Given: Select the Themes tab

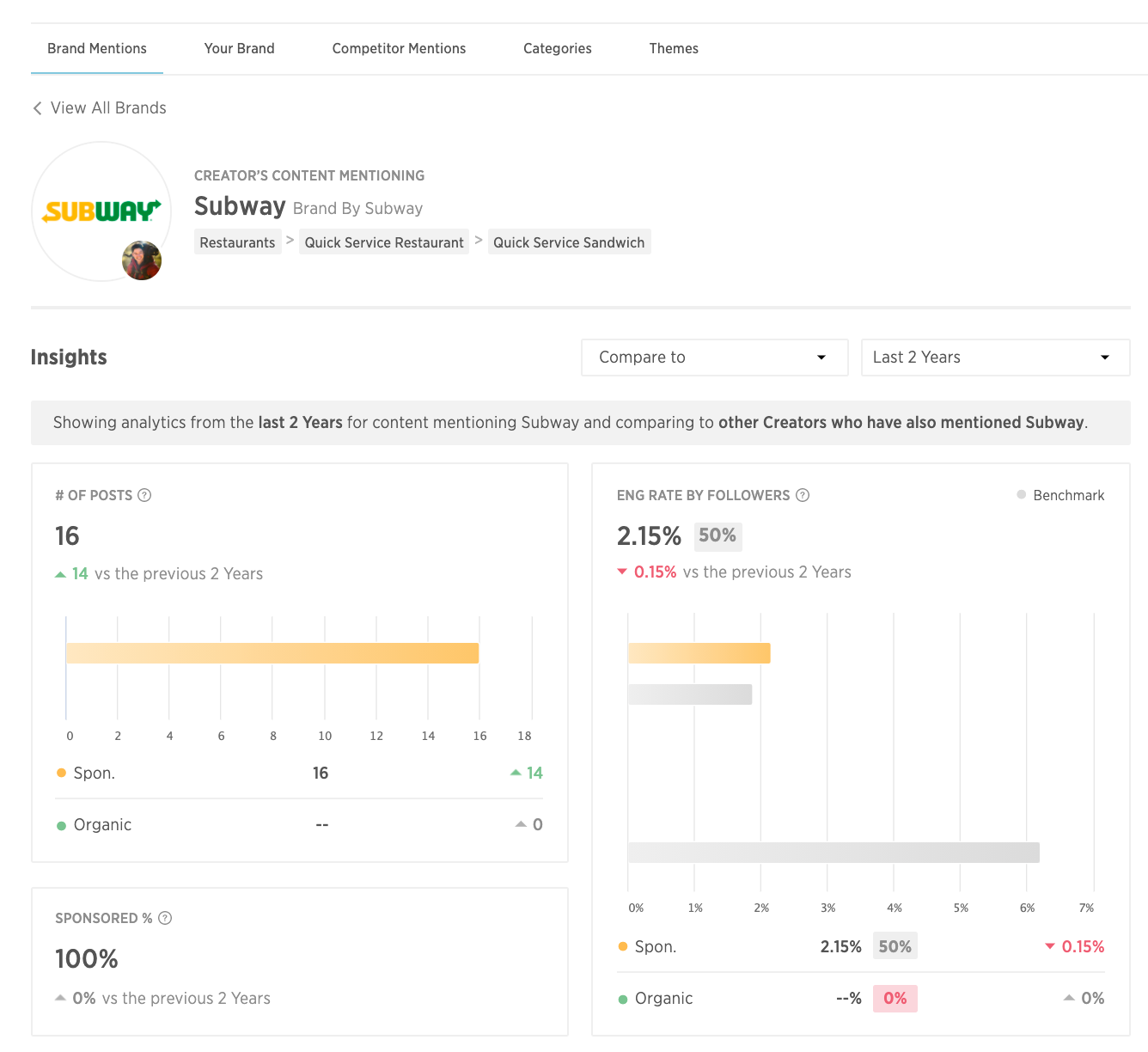Looking at the screenshot, I should [x=674, y=49].
